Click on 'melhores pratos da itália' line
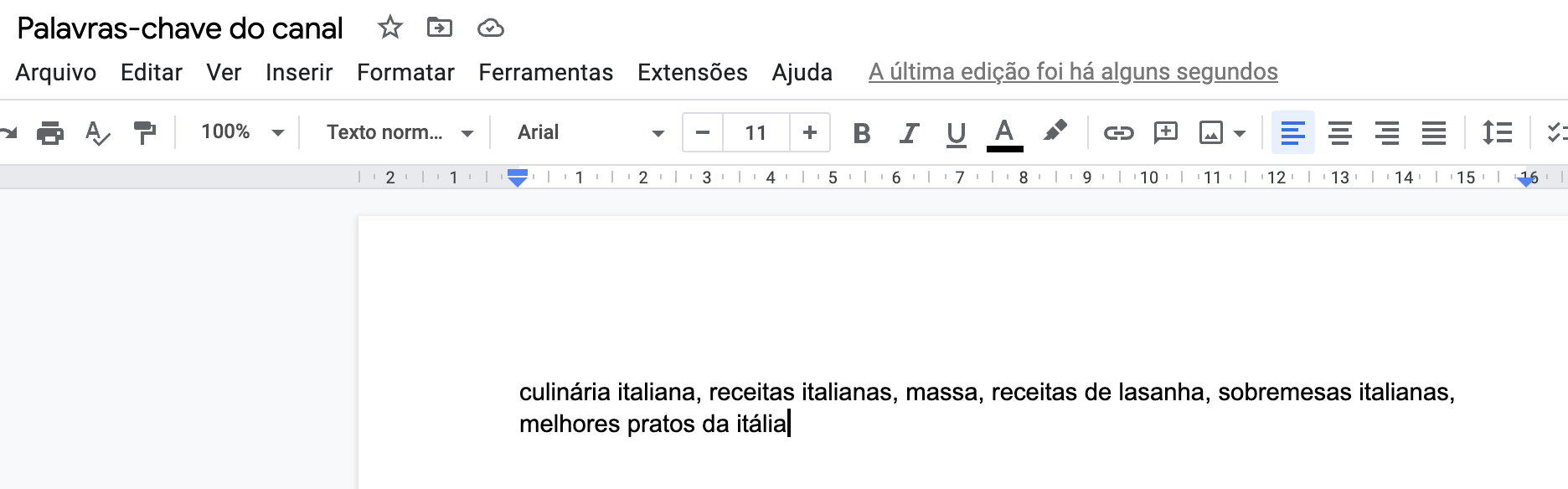 [x=653, y=424]
